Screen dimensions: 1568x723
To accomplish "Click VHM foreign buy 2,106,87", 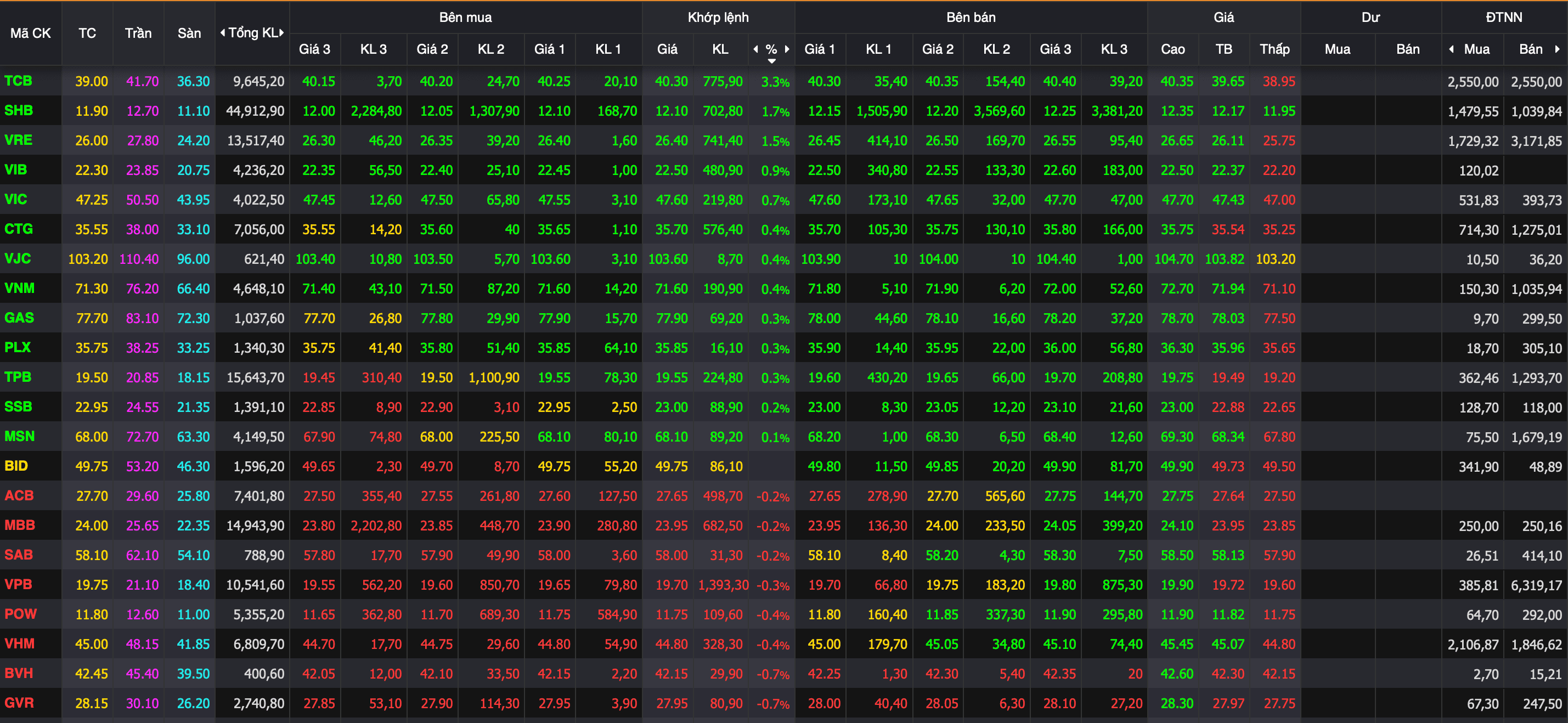I will pyautogui.click(x=1473, y=645).
